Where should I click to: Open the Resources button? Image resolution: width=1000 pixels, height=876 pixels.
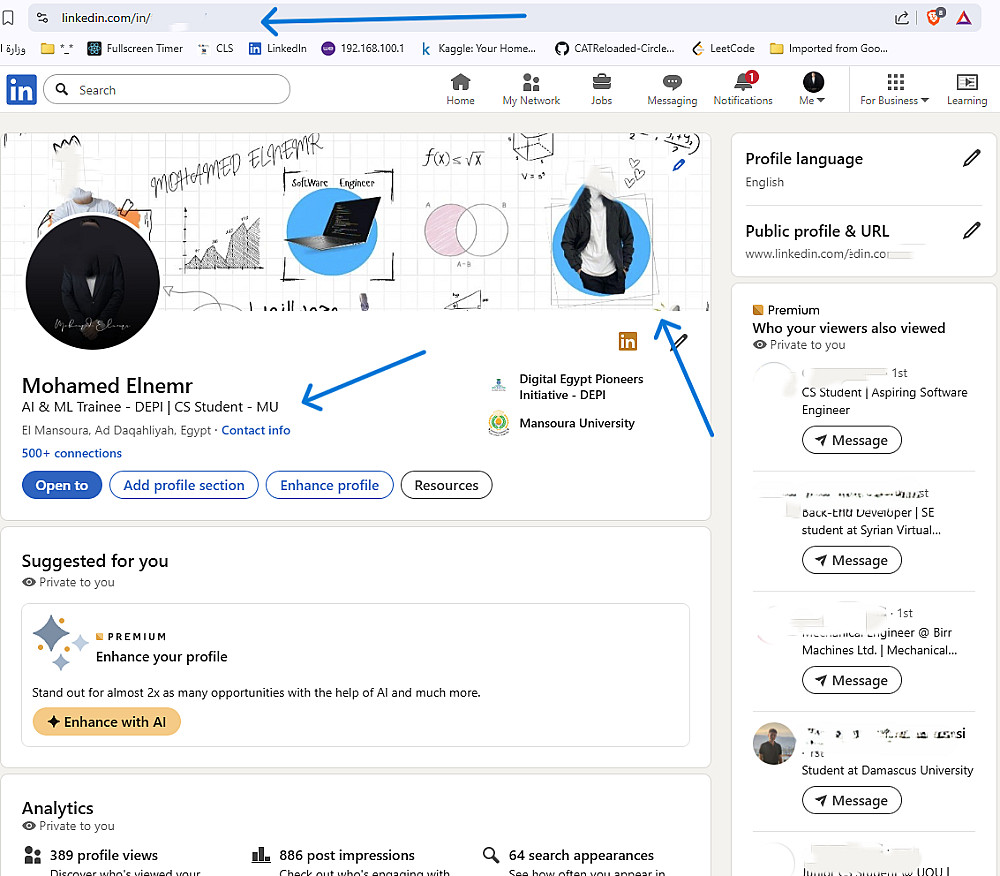[446, 485]
